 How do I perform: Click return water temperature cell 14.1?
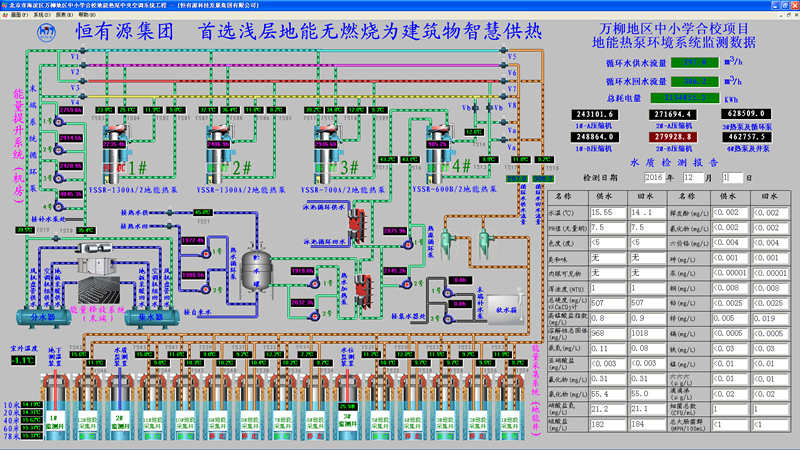[647, 212]
